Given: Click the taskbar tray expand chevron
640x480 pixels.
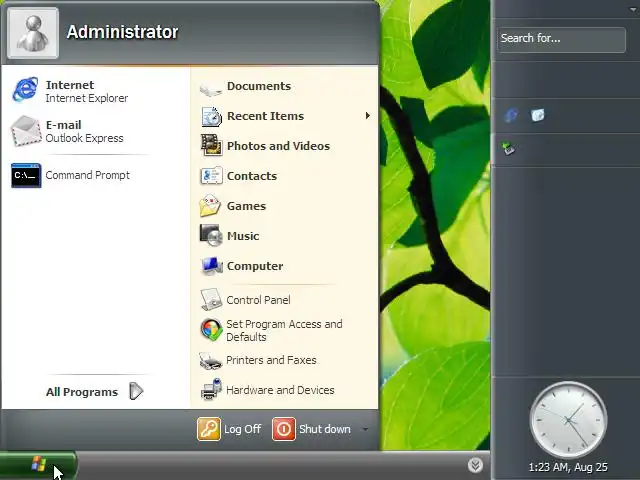Looking at the screenshot, I should click(x=475, y=465).
